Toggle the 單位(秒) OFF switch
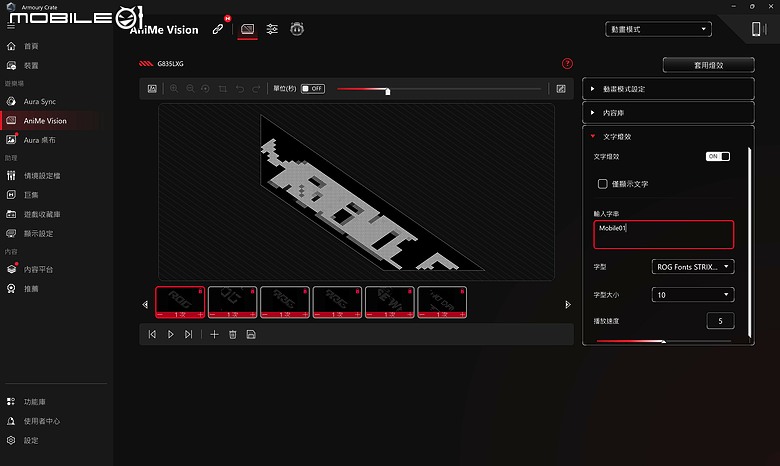This screenshot has width=780, height=466. (313, 89)
